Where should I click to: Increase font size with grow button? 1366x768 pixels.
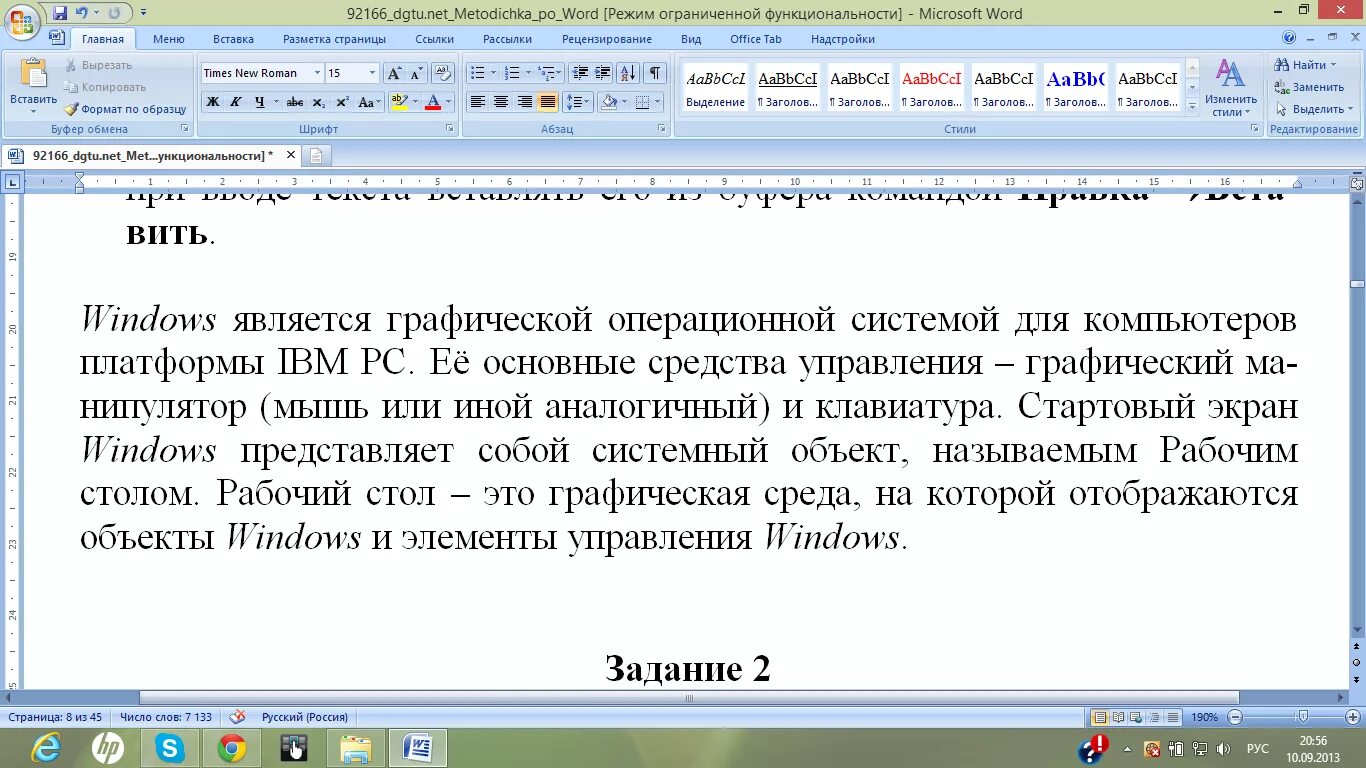click(x=394, y=73)
